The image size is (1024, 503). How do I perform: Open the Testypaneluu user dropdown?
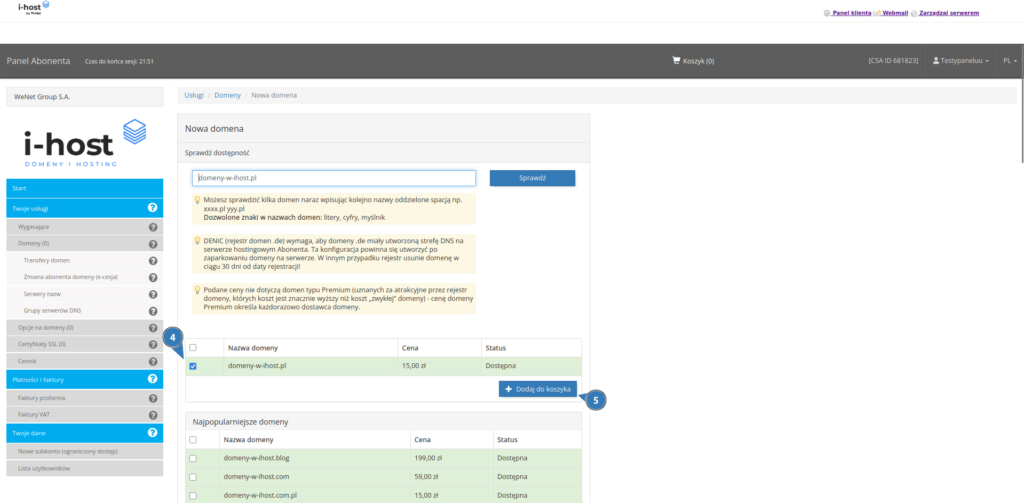961,61
